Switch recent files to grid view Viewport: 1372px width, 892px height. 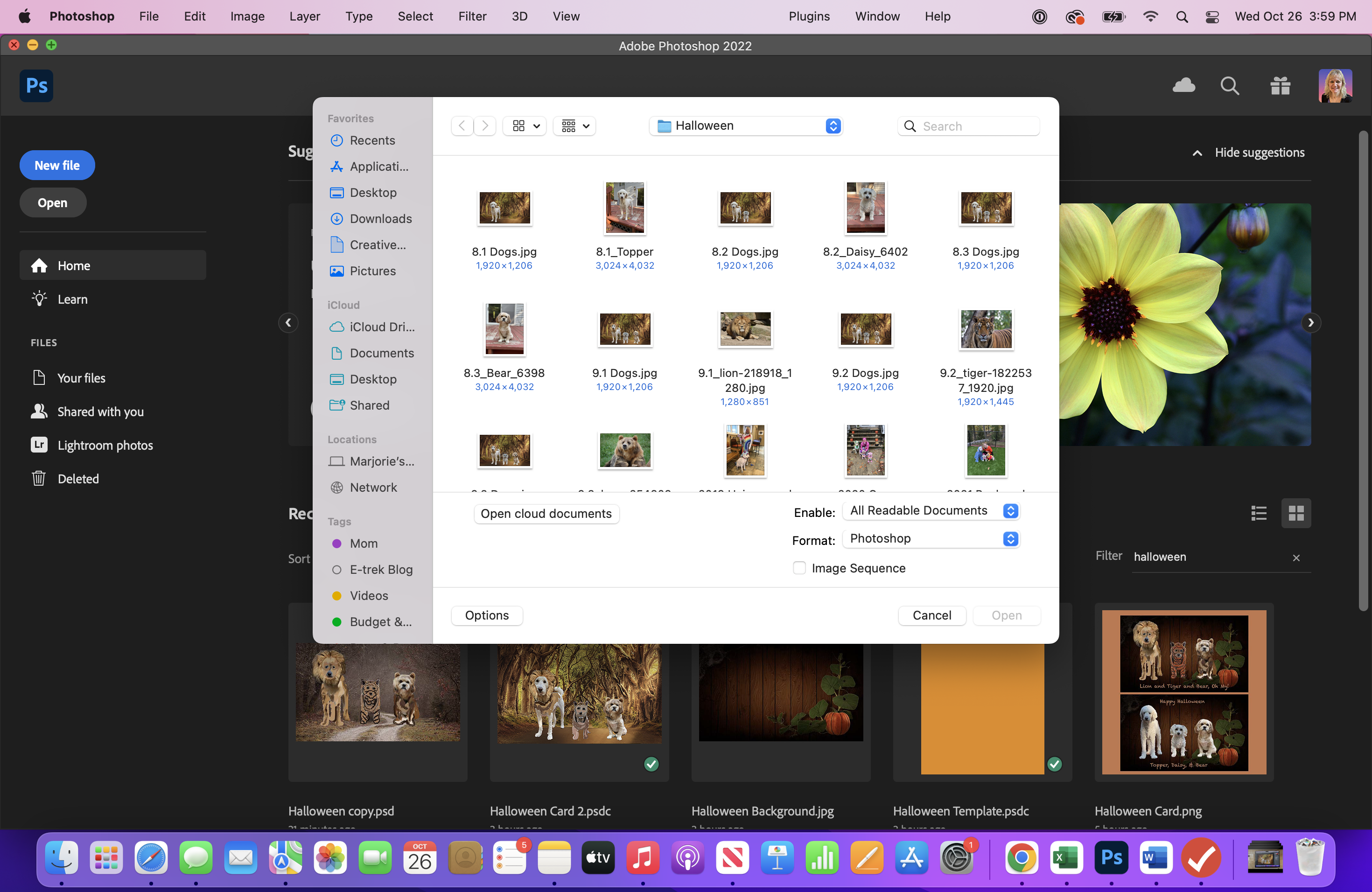(1296, 513)
